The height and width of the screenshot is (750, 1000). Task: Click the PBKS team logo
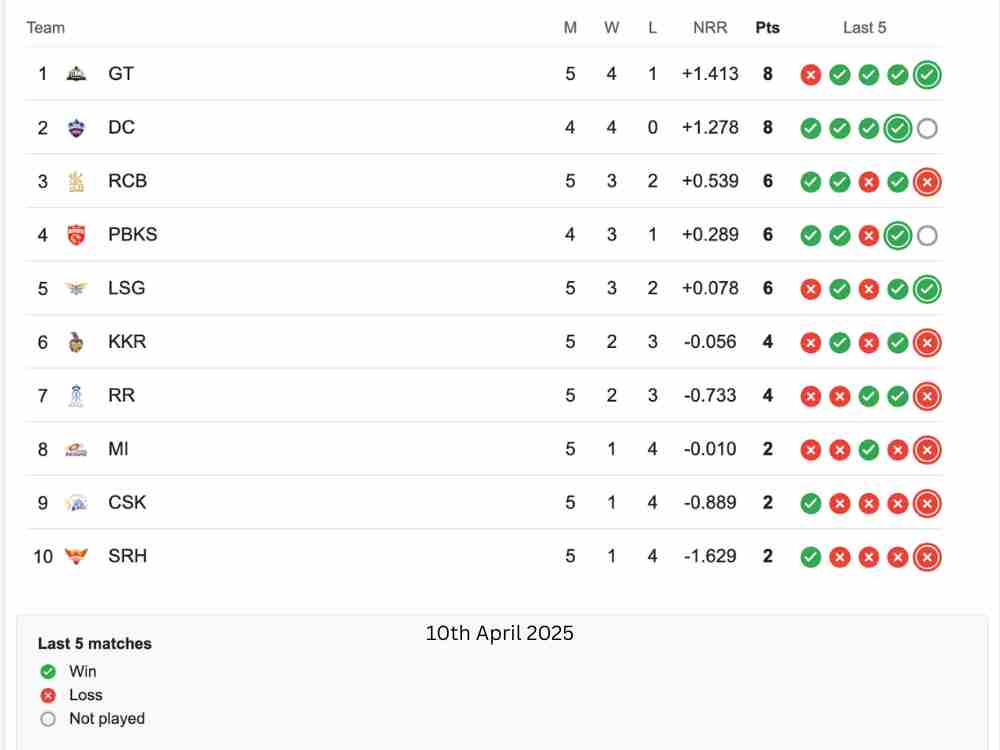click(x=76, y=235)
